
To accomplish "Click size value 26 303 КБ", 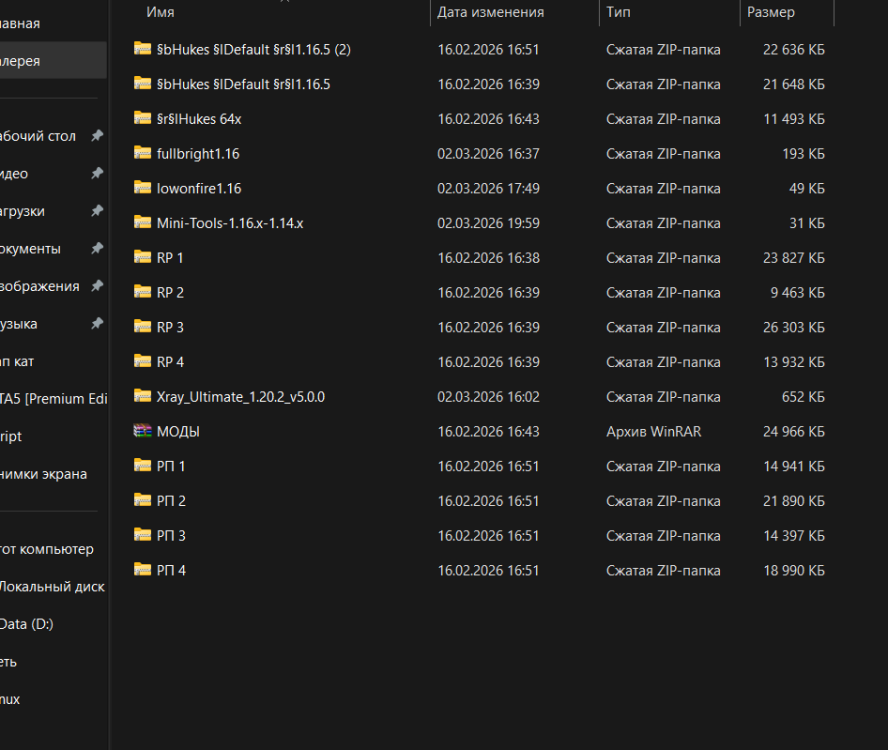I will pyautogui.click(x=793, y=327).
